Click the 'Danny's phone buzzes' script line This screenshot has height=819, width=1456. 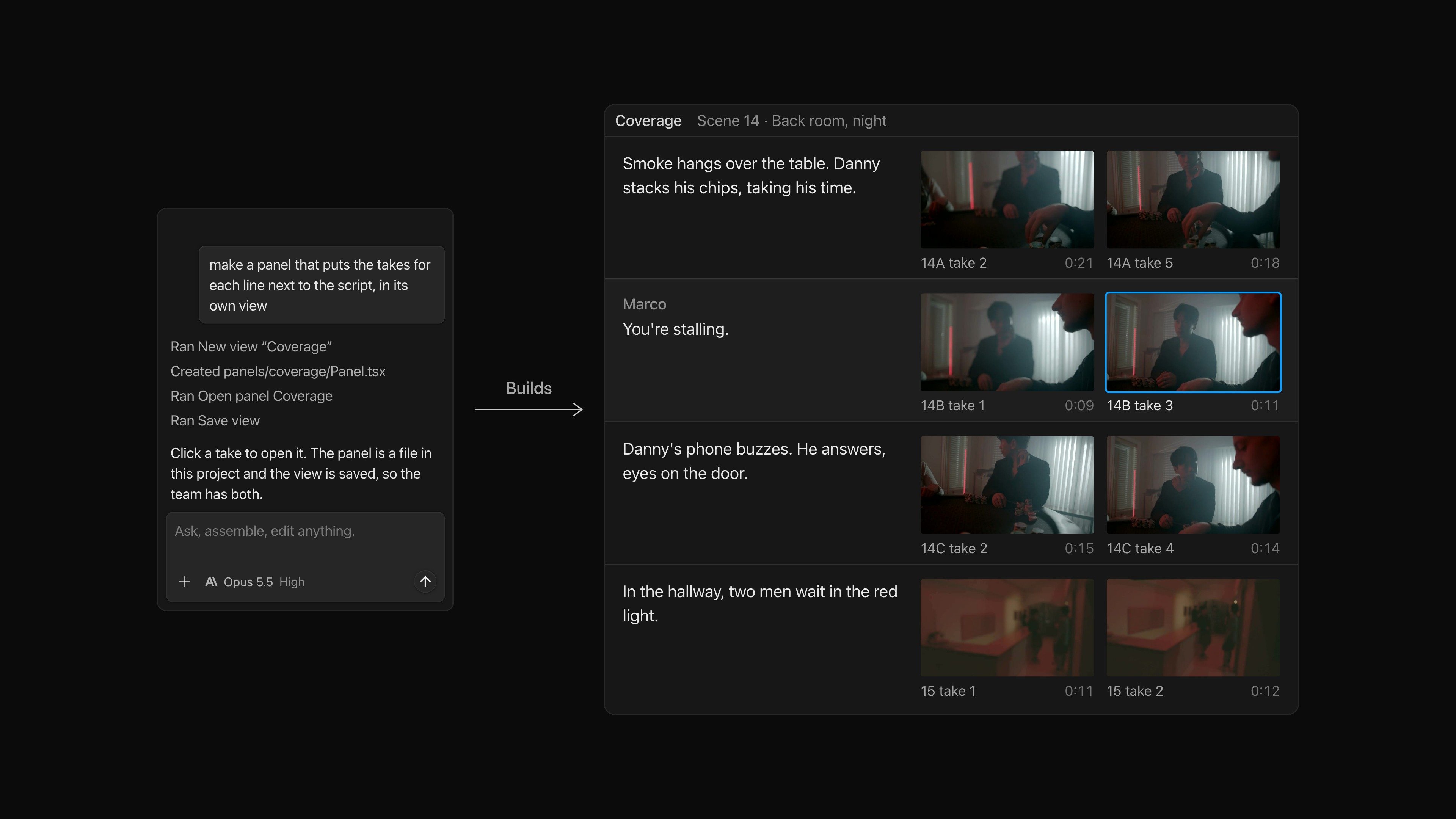754,461
